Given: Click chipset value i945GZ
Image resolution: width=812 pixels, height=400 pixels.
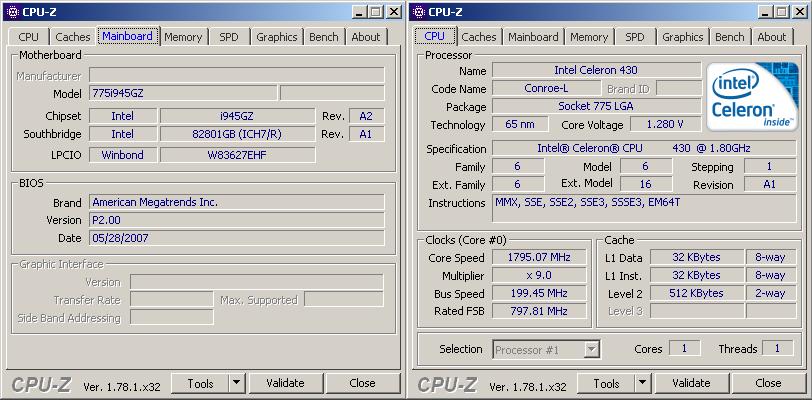Looking at the screenshot, I should tap(237, 116).
